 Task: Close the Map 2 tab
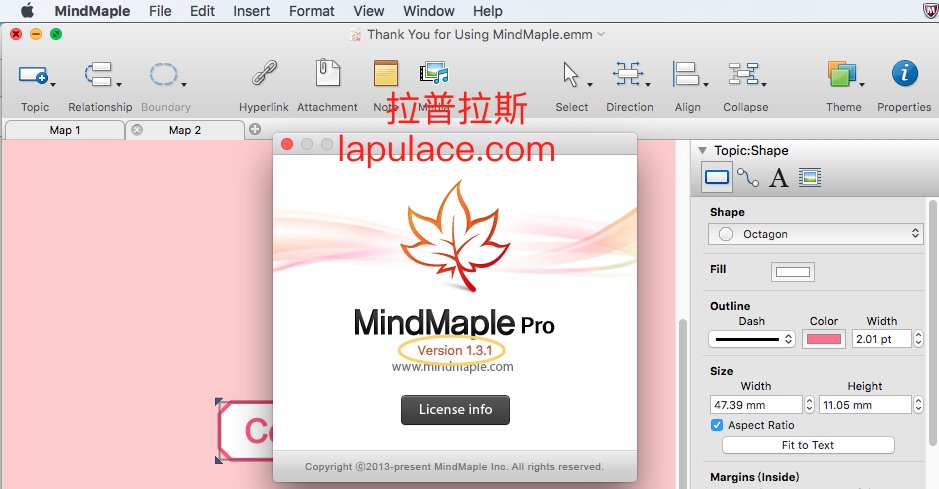[137, 130]
